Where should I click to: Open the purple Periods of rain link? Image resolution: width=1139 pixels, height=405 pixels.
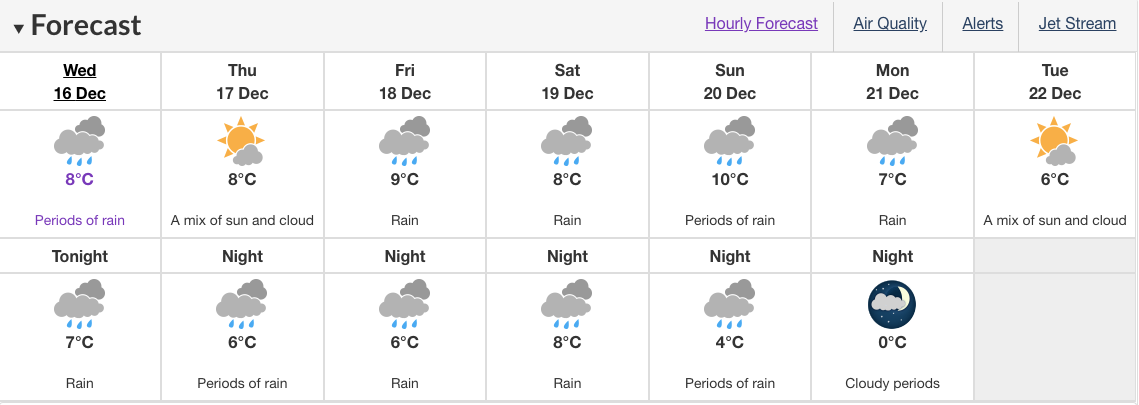pyautogui.click(x=80, y=220)
